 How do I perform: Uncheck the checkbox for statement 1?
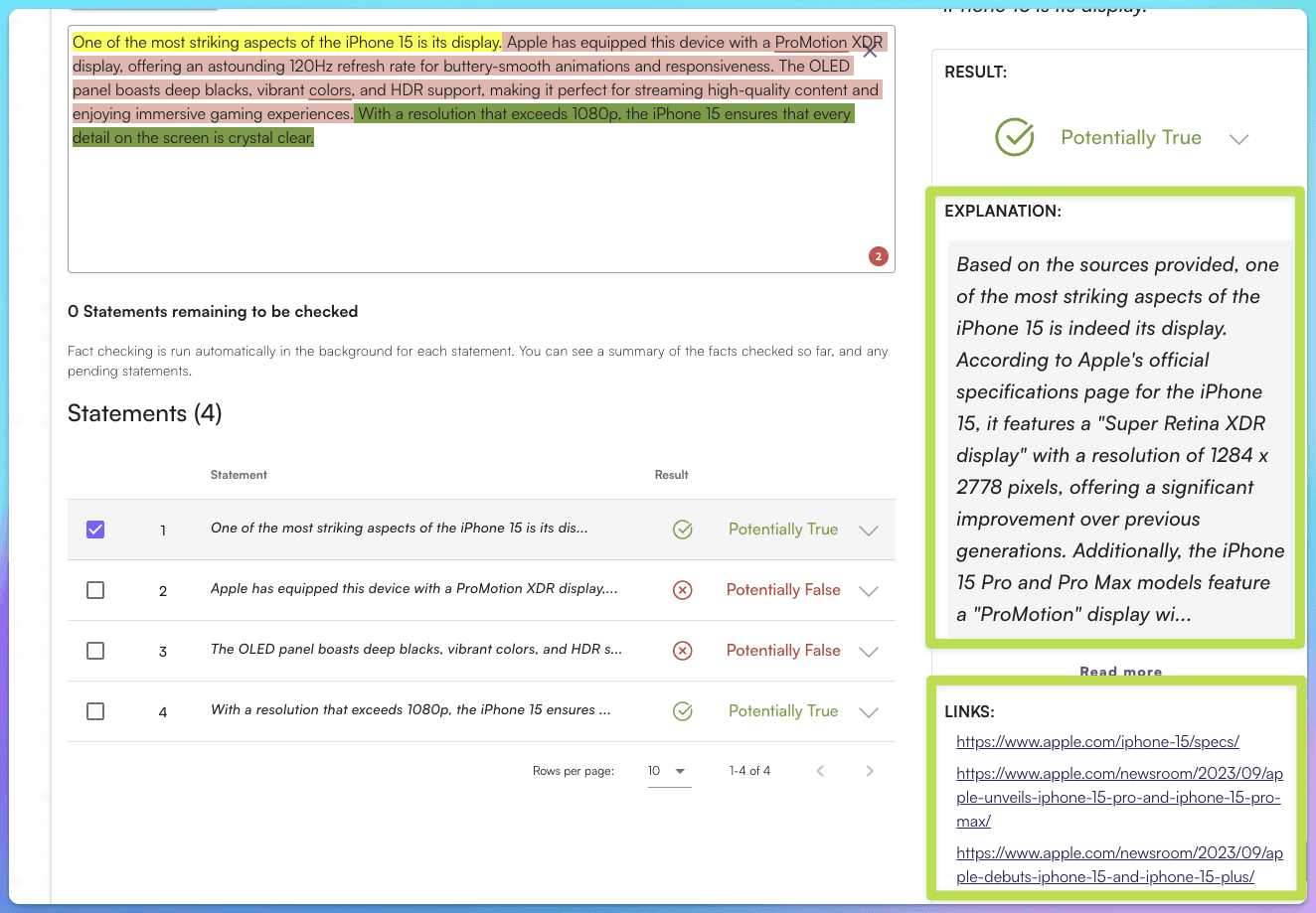coord(95,530)
